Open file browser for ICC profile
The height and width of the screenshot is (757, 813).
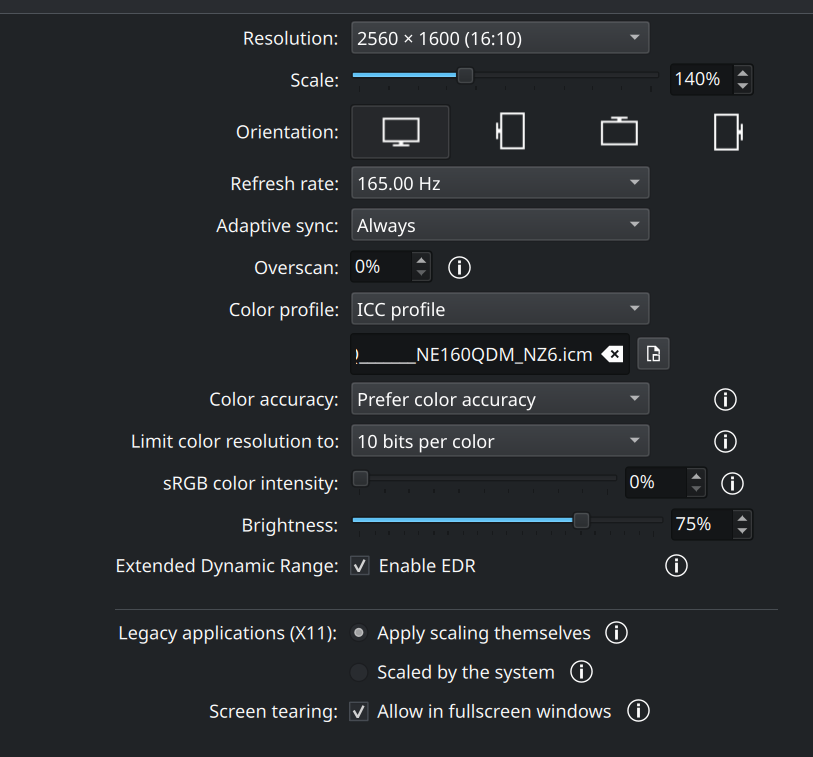(x=653, y=354)
